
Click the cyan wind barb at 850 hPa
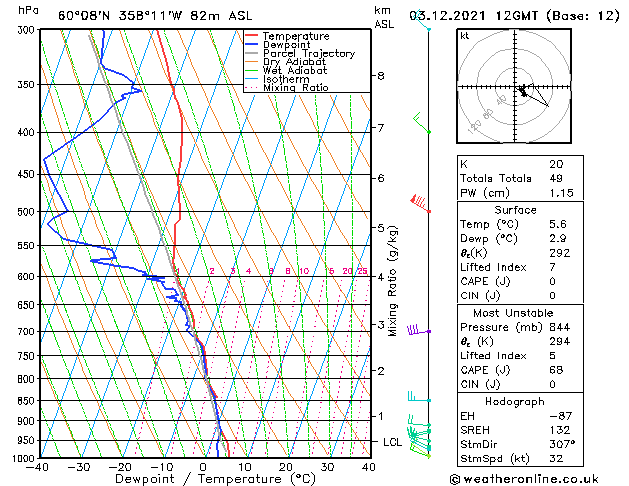tap(419, 397)
